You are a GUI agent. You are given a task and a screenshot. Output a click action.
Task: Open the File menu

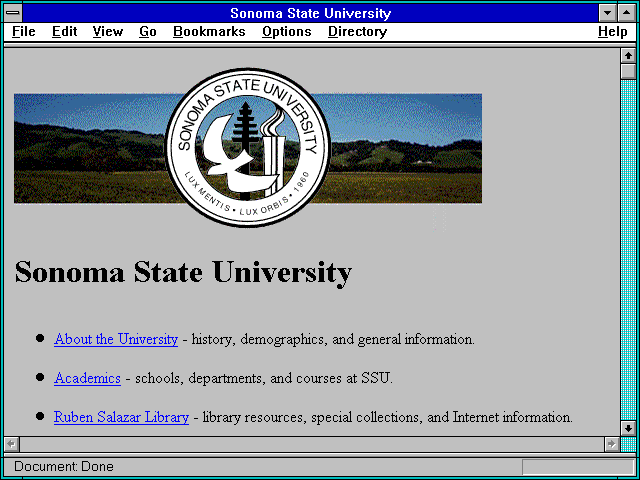point(24,32)
